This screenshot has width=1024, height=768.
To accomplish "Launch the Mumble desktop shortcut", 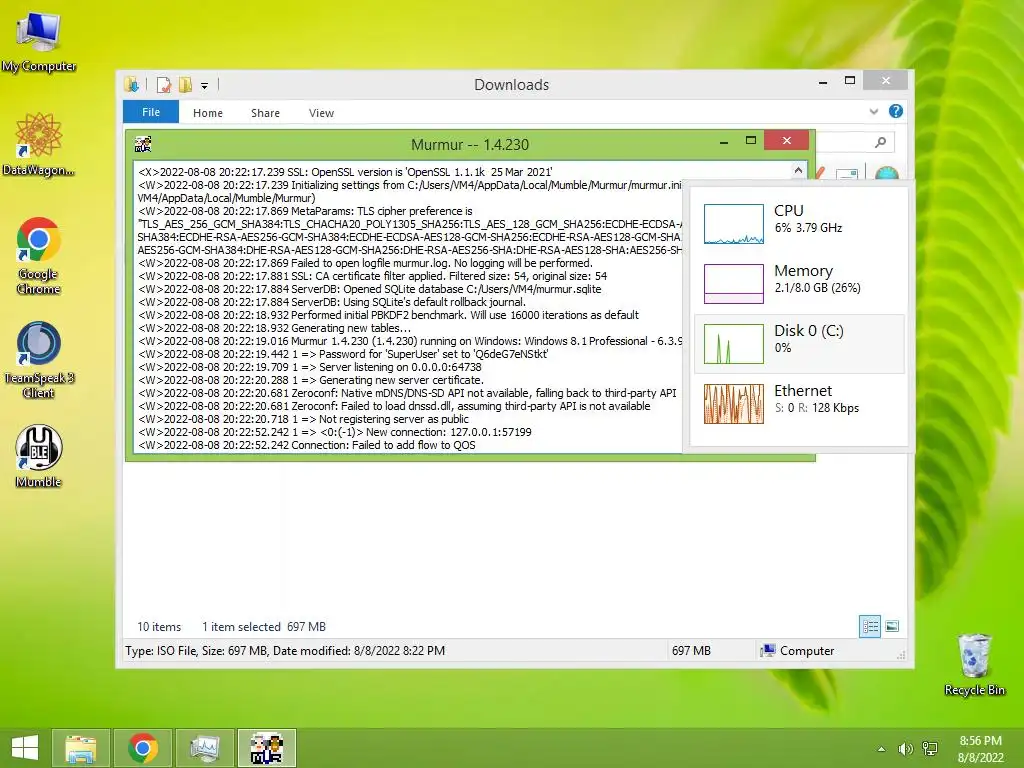I will tap(39, 456).
